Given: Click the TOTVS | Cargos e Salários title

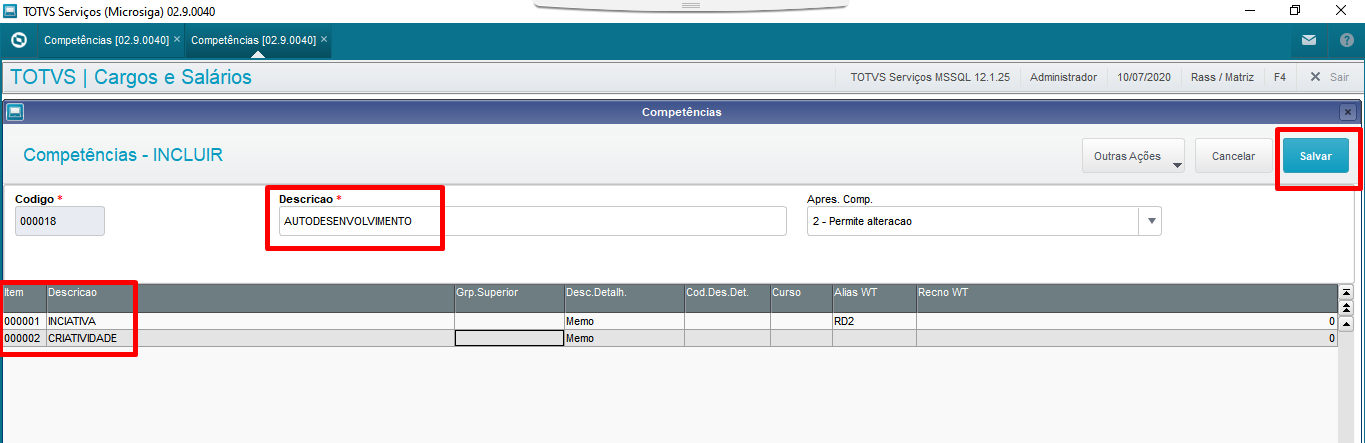Looking at the screenshot, I should 131,77.
